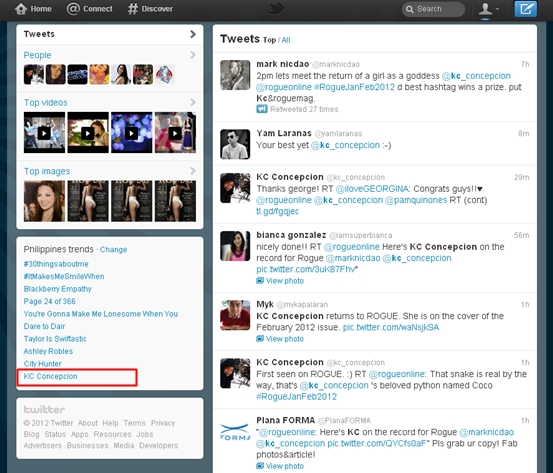Play the third top video with blue lights
The image size is (553, 473).
click(x=132, y=133)
